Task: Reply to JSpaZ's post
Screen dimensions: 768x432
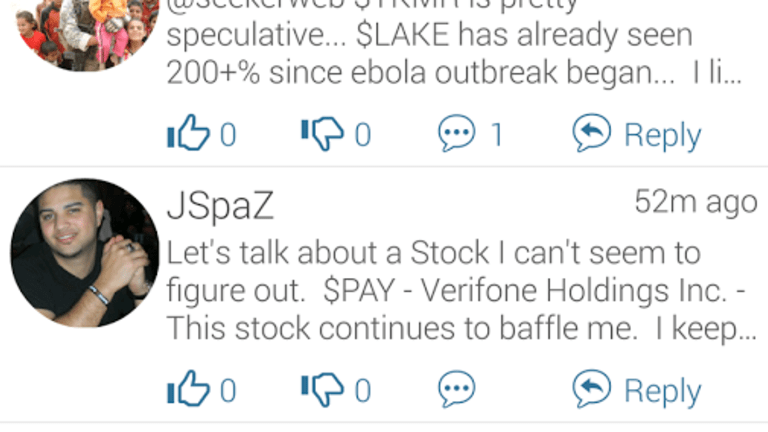Action: click(x=637, y=390)
